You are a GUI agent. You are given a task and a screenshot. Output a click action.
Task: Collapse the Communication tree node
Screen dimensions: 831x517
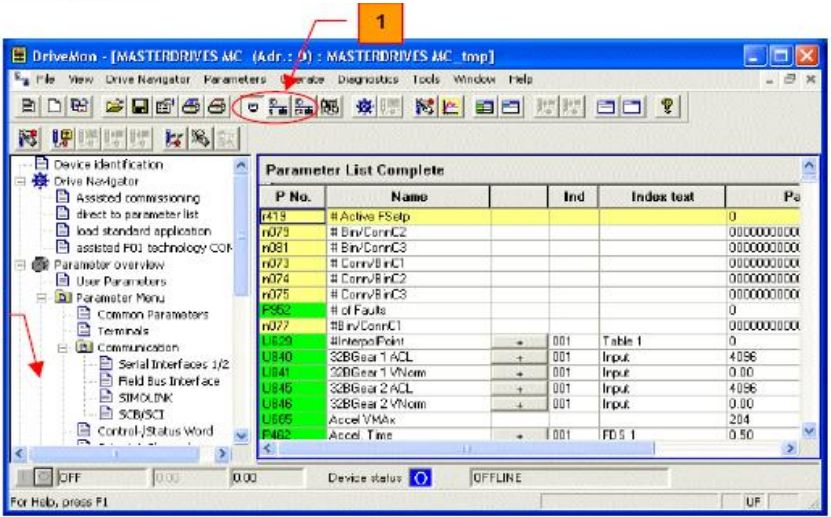(63, 348)
